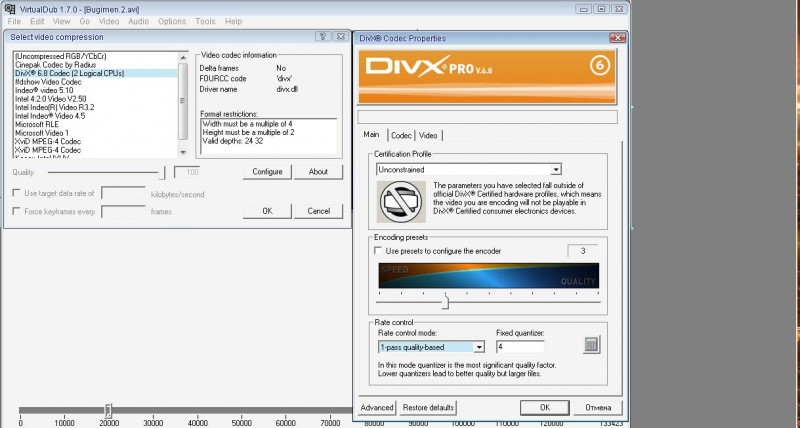Click the help question mark in compression dialog

coord(322,37)
